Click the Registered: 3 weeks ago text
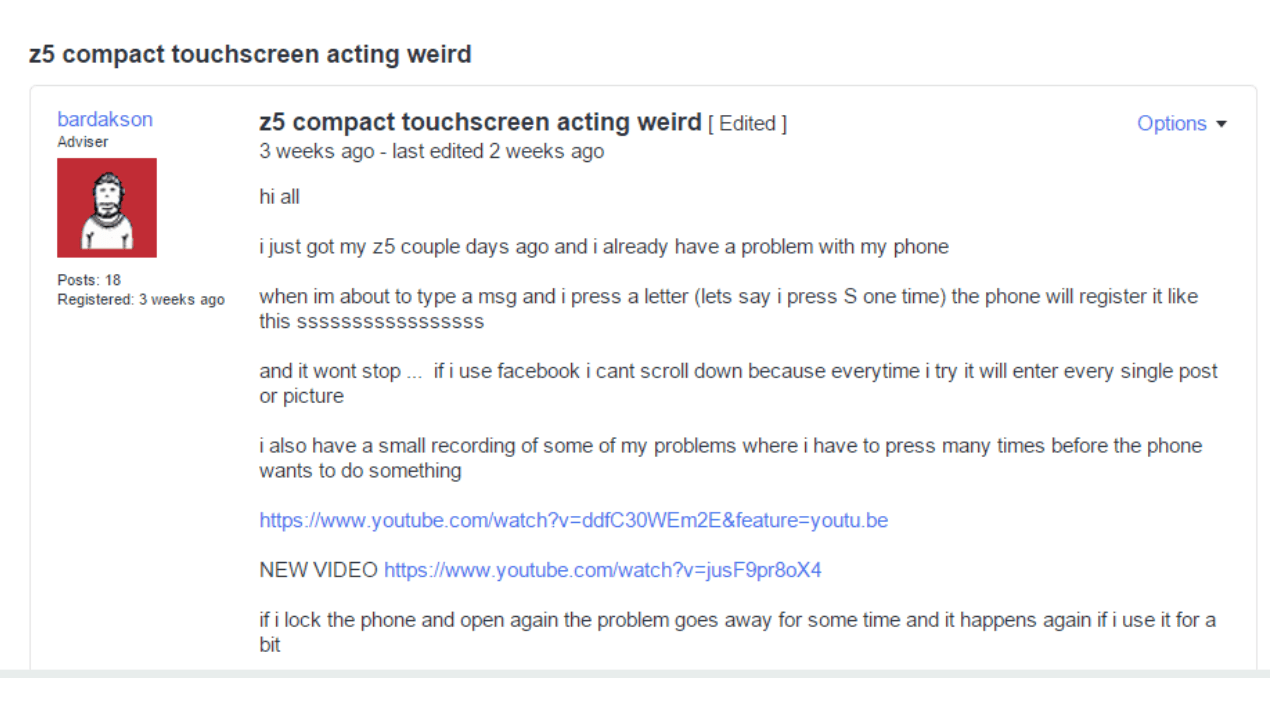The image size is (1280, 720). (x=142, y=299)
